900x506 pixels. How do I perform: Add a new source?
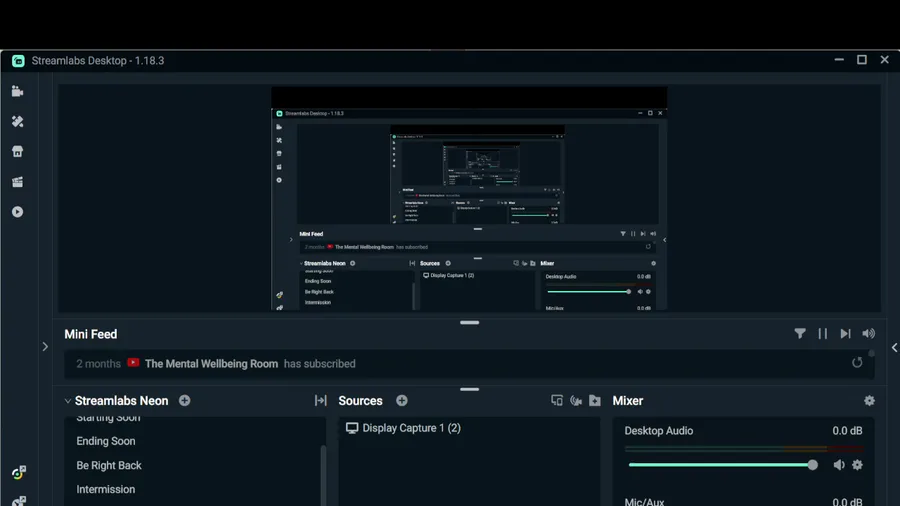tap(402, 400)
